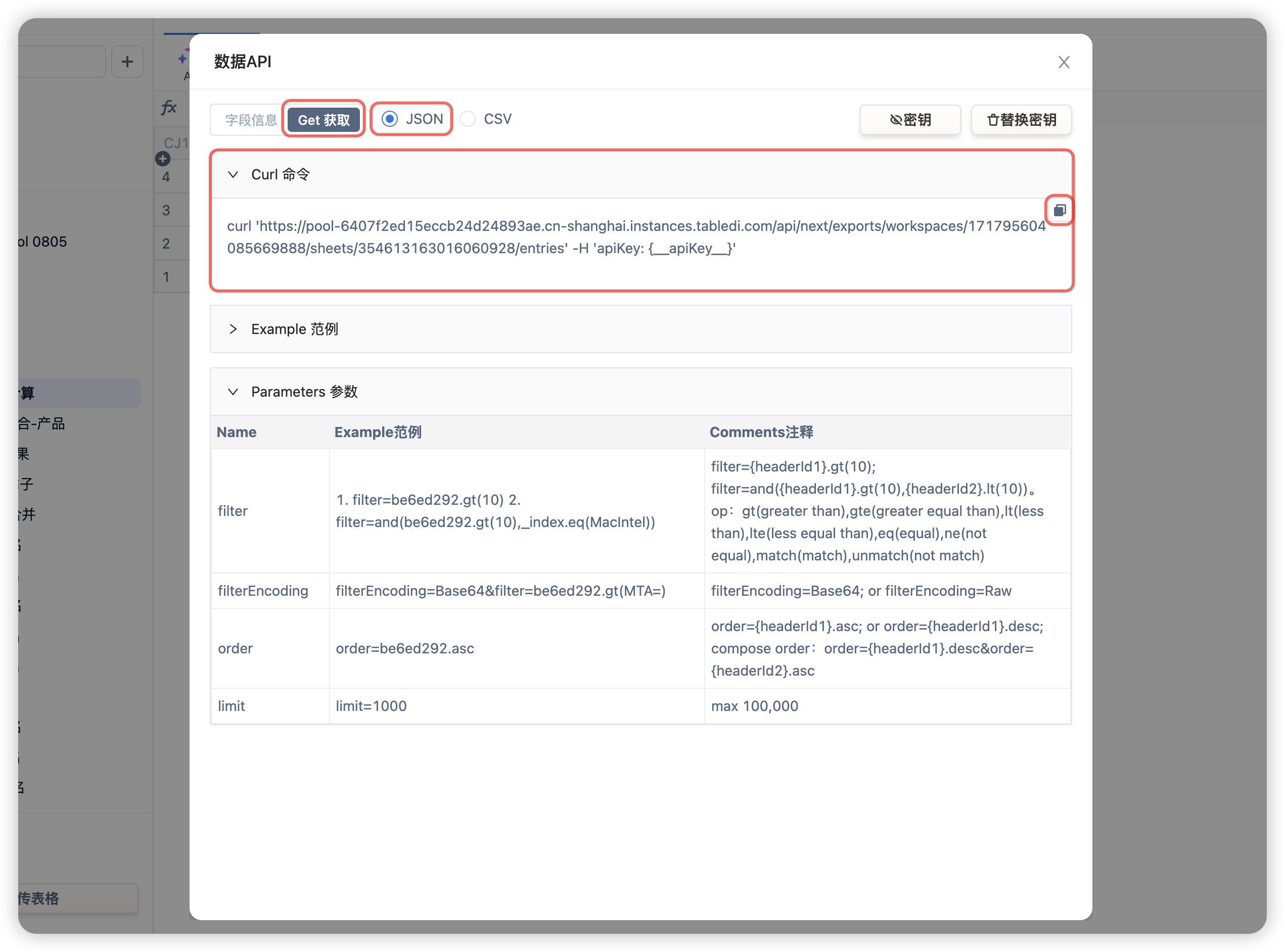Viewport: 1285px width, 952px height.
Task: Click the 'order=be6ed292.asc' example cell
Action: coord(517,648)
